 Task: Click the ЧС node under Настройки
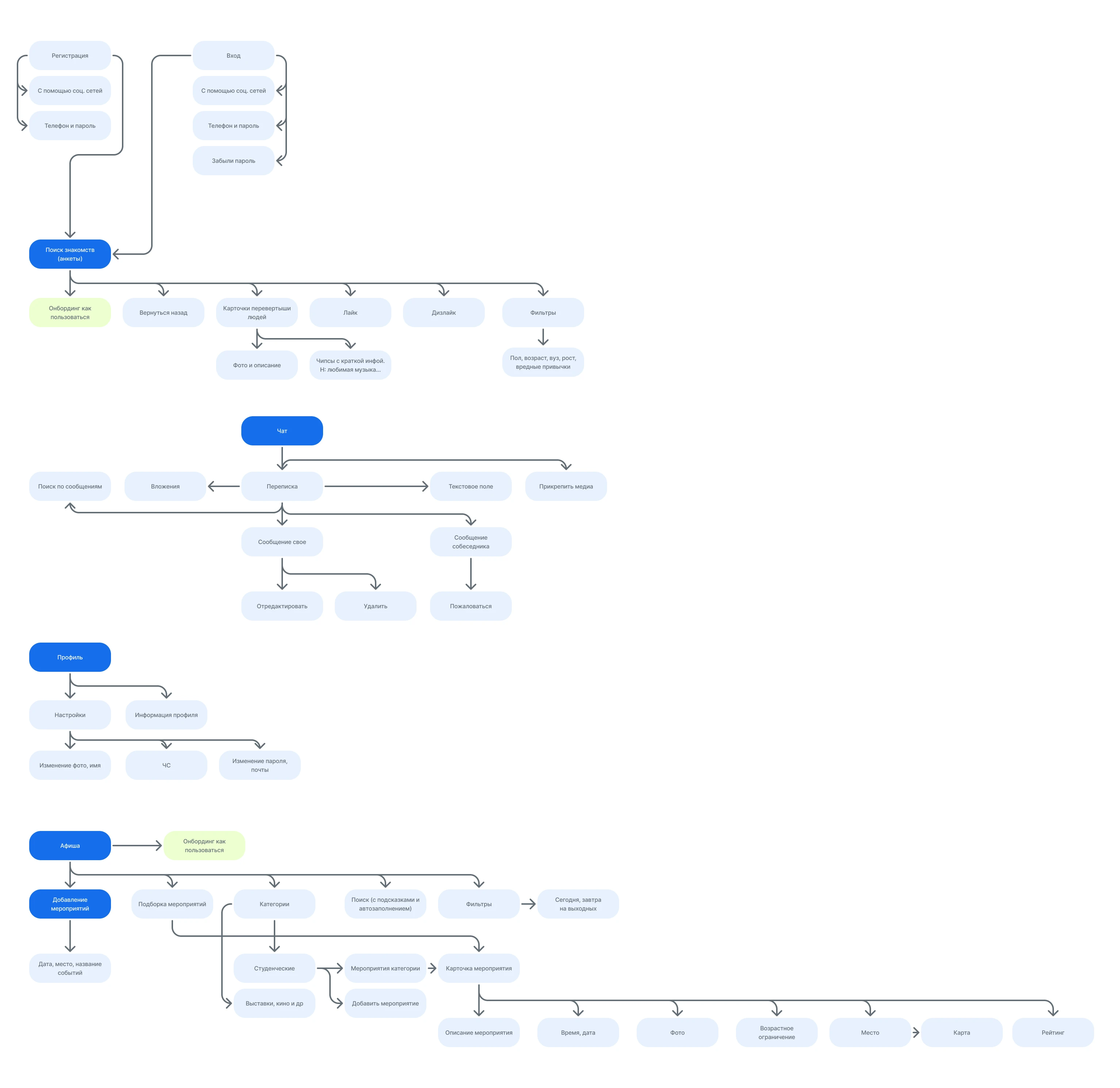coord(166,765)
